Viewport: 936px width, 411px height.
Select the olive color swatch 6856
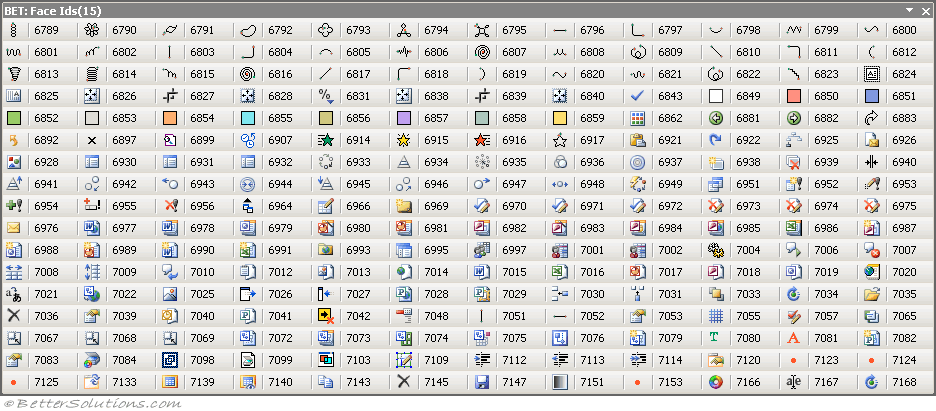[x=326, y=118]
